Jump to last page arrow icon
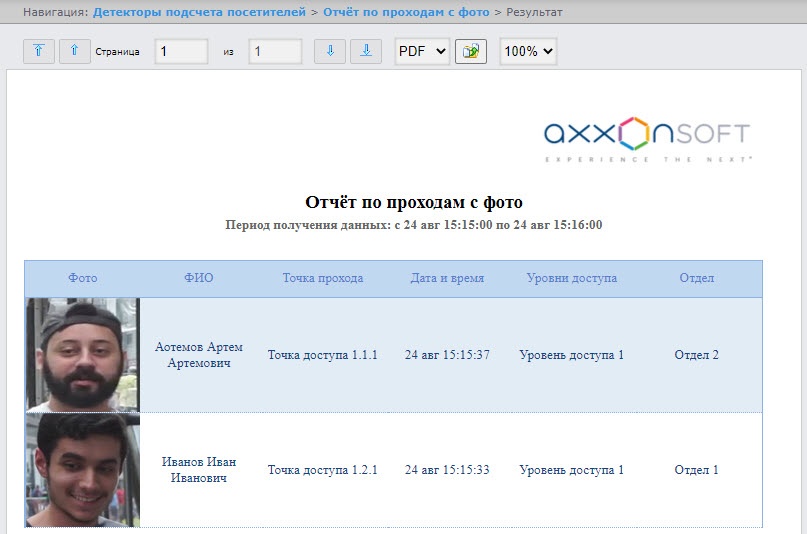This screenshot has width=807, height=534. 366,51
